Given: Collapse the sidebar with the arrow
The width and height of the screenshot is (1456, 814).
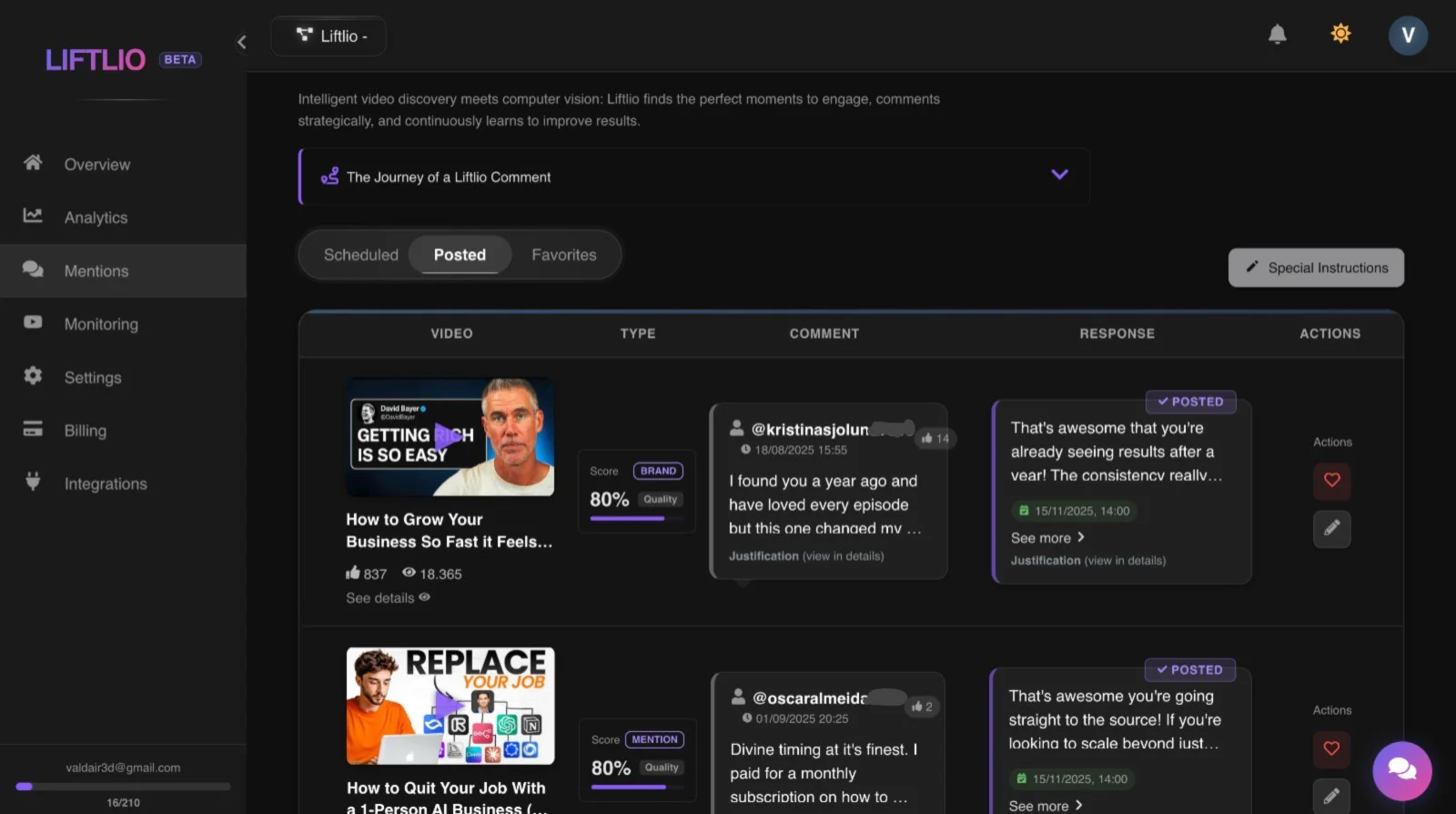Looking at the screenshot, I should 242,42.
